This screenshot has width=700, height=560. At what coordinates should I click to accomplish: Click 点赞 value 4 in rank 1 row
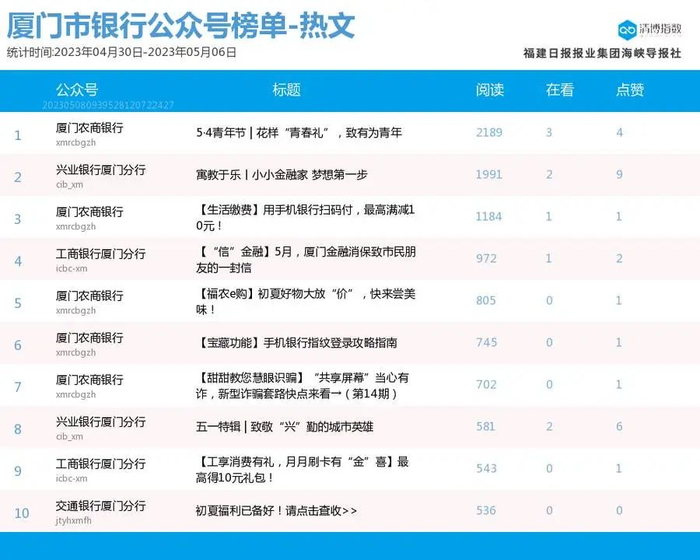point(619,133)
